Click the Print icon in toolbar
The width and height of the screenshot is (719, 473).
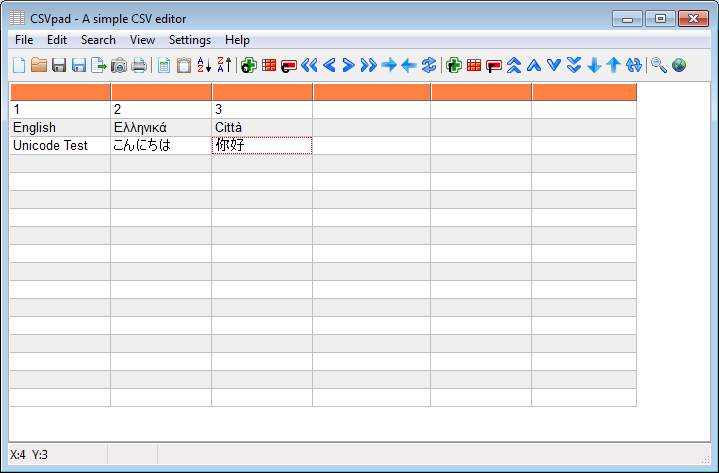tap(139, 65)
